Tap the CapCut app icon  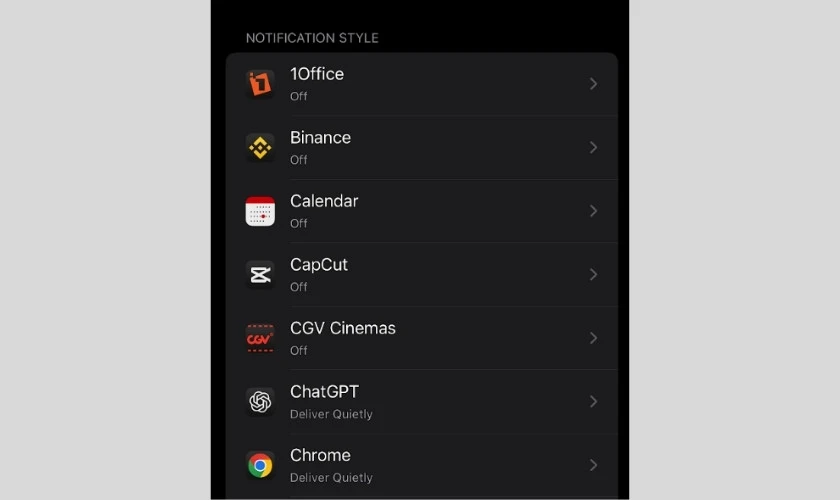pos(260,274)
